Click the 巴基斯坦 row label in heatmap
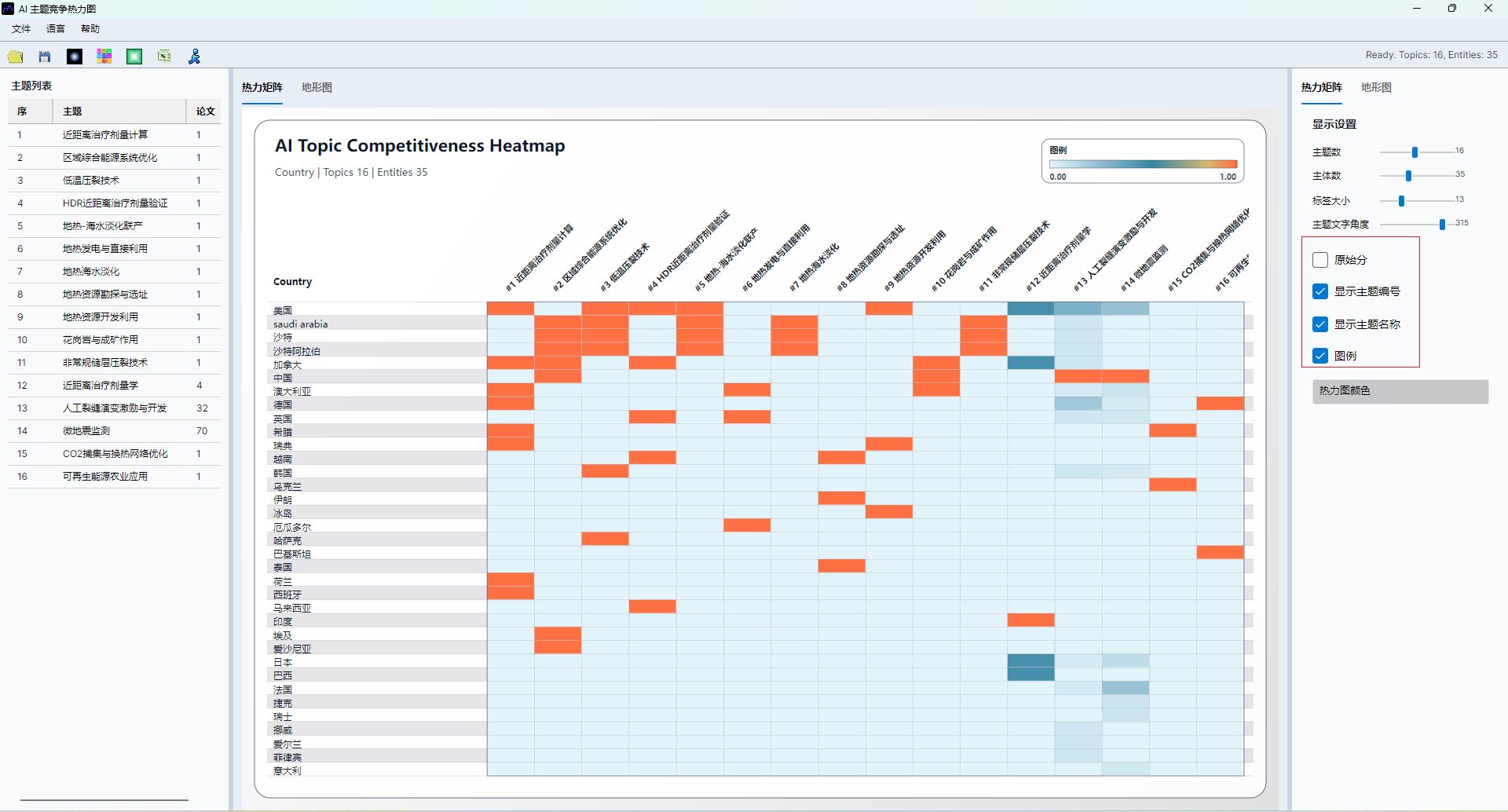This screenshot has height=812, width=1508. (x=292, y=554)
